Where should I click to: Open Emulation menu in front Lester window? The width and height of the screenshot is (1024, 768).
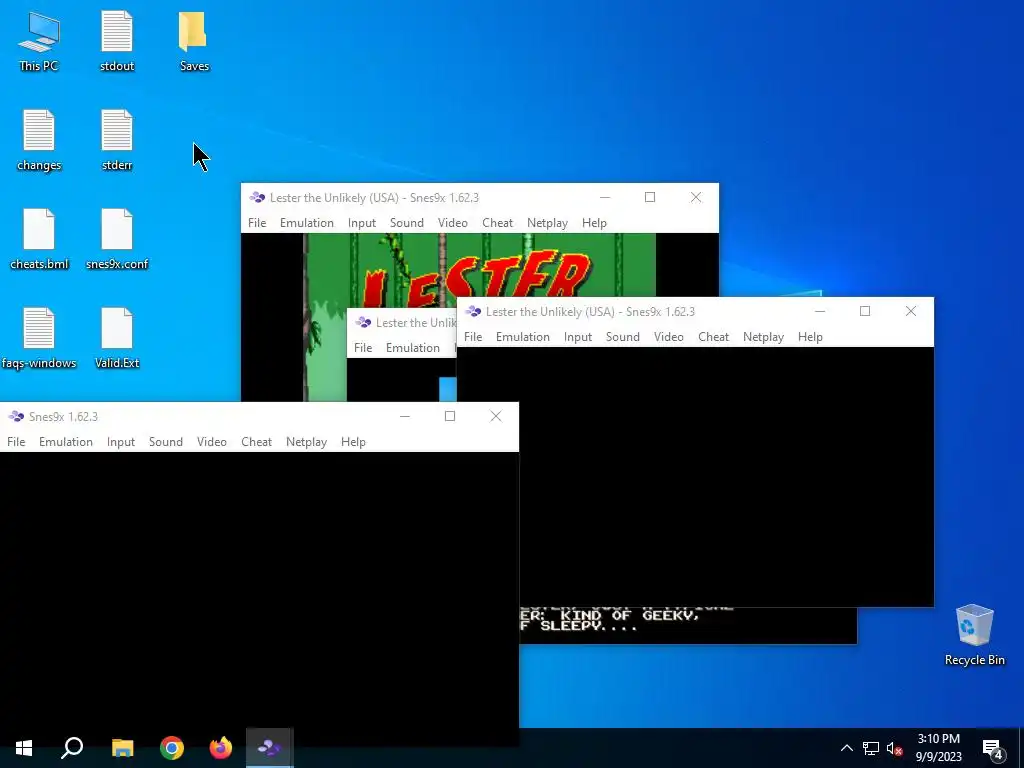pos(523,336)
